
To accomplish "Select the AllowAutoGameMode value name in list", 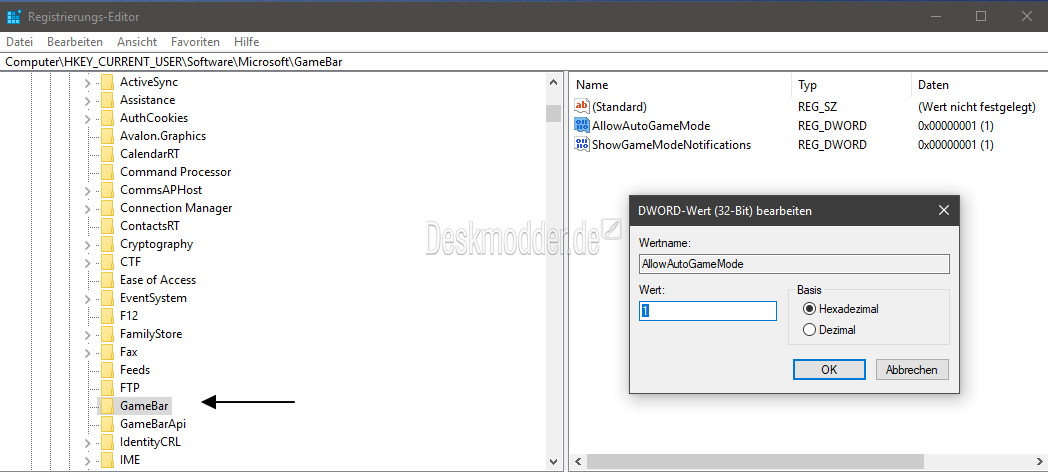I will tap(651, 126).
